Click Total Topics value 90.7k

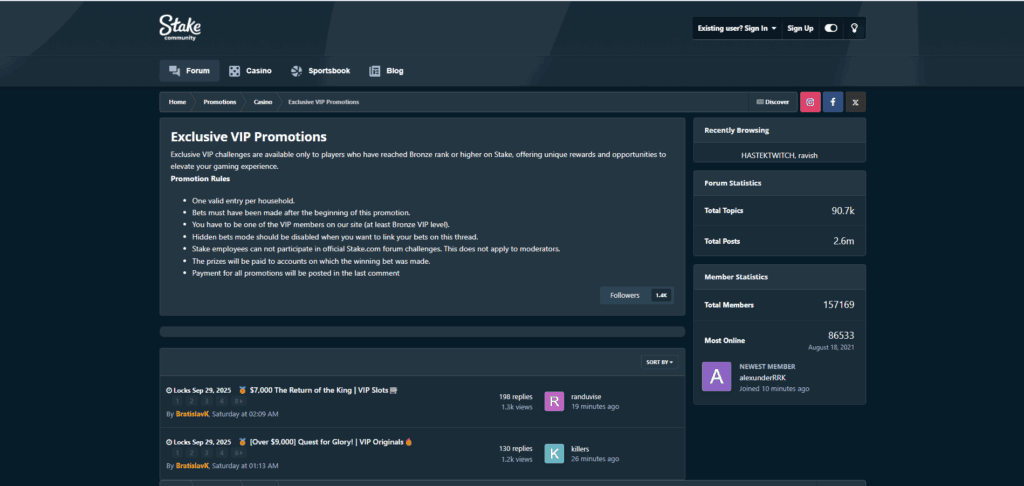click(843, 210)
